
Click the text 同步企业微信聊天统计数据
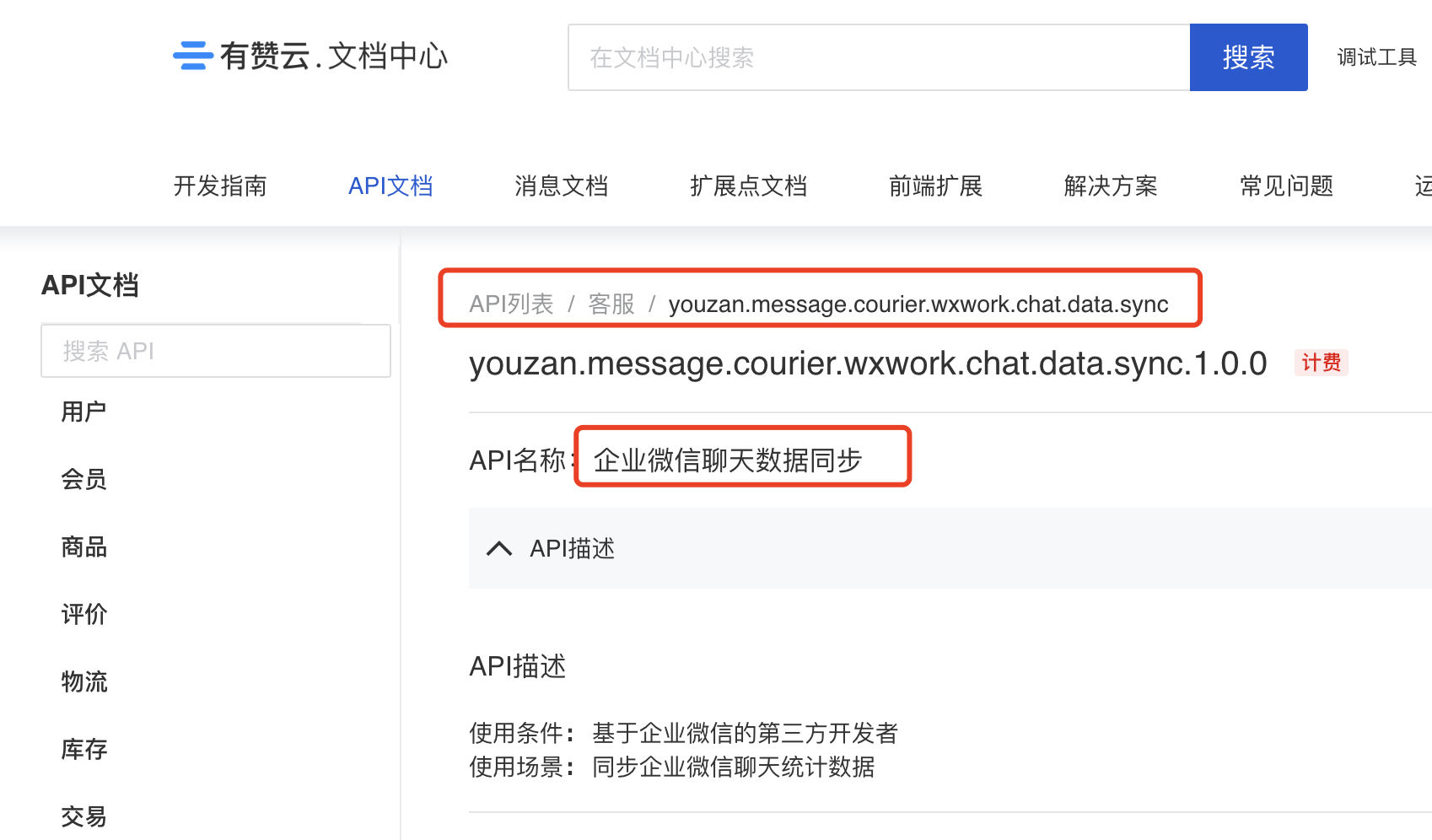tap(733, 767)
